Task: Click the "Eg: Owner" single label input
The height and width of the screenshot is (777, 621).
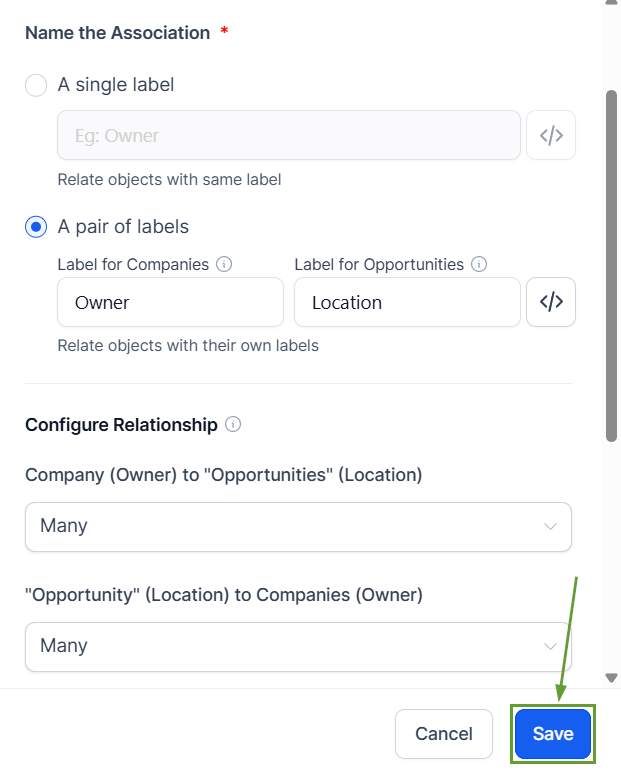Action: tap(289, 136)
